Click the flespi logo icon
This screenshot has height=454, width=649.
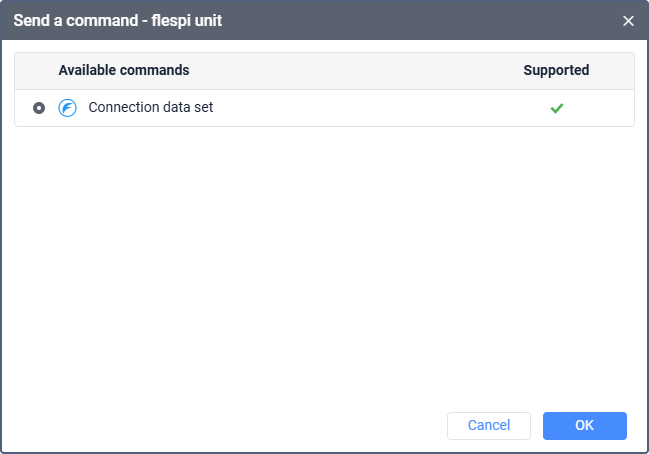pyautogui.click(x=67, y=108)
